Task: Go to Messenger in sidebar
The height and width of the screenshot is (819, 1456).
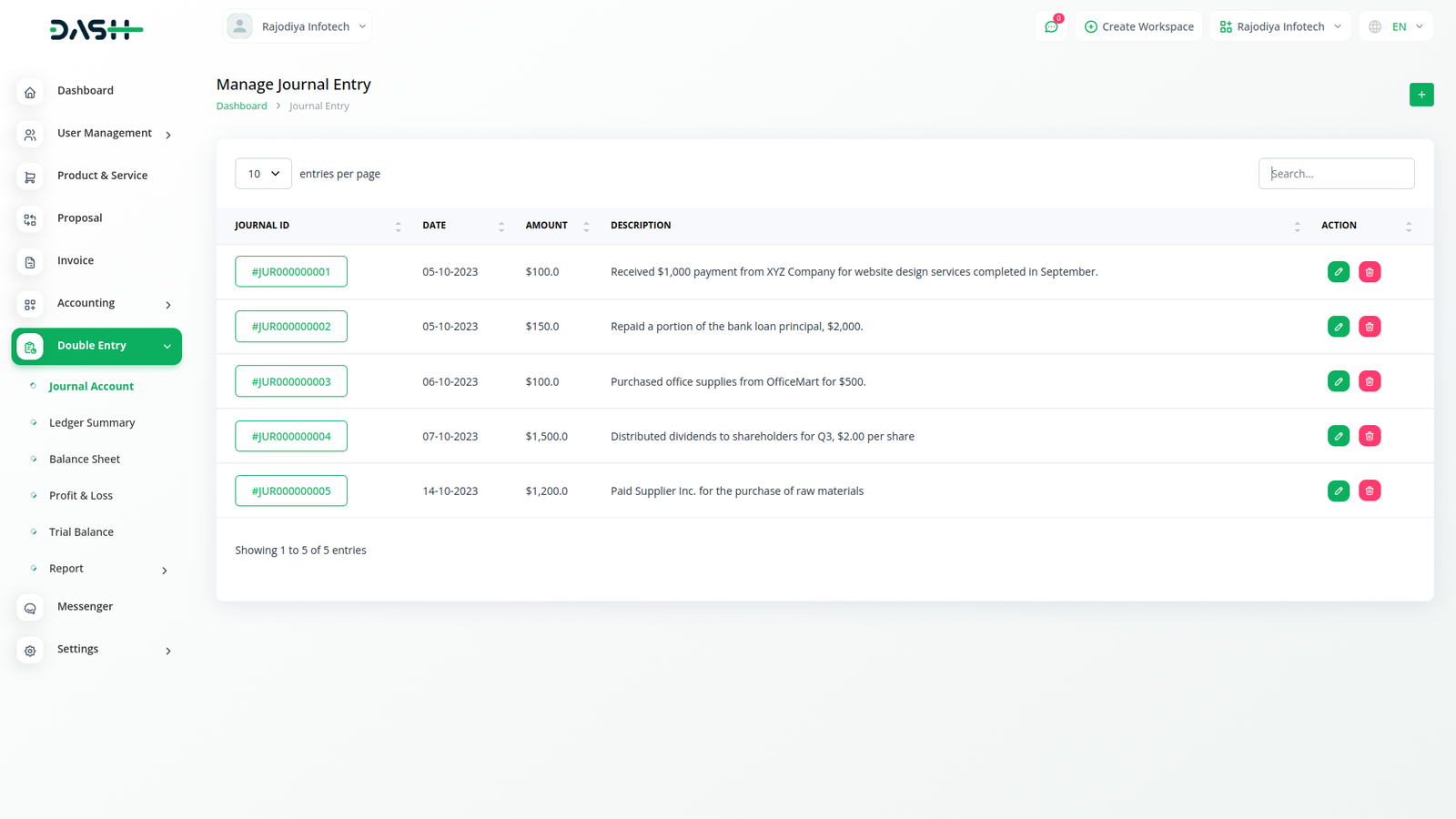Action: point(85,607)
